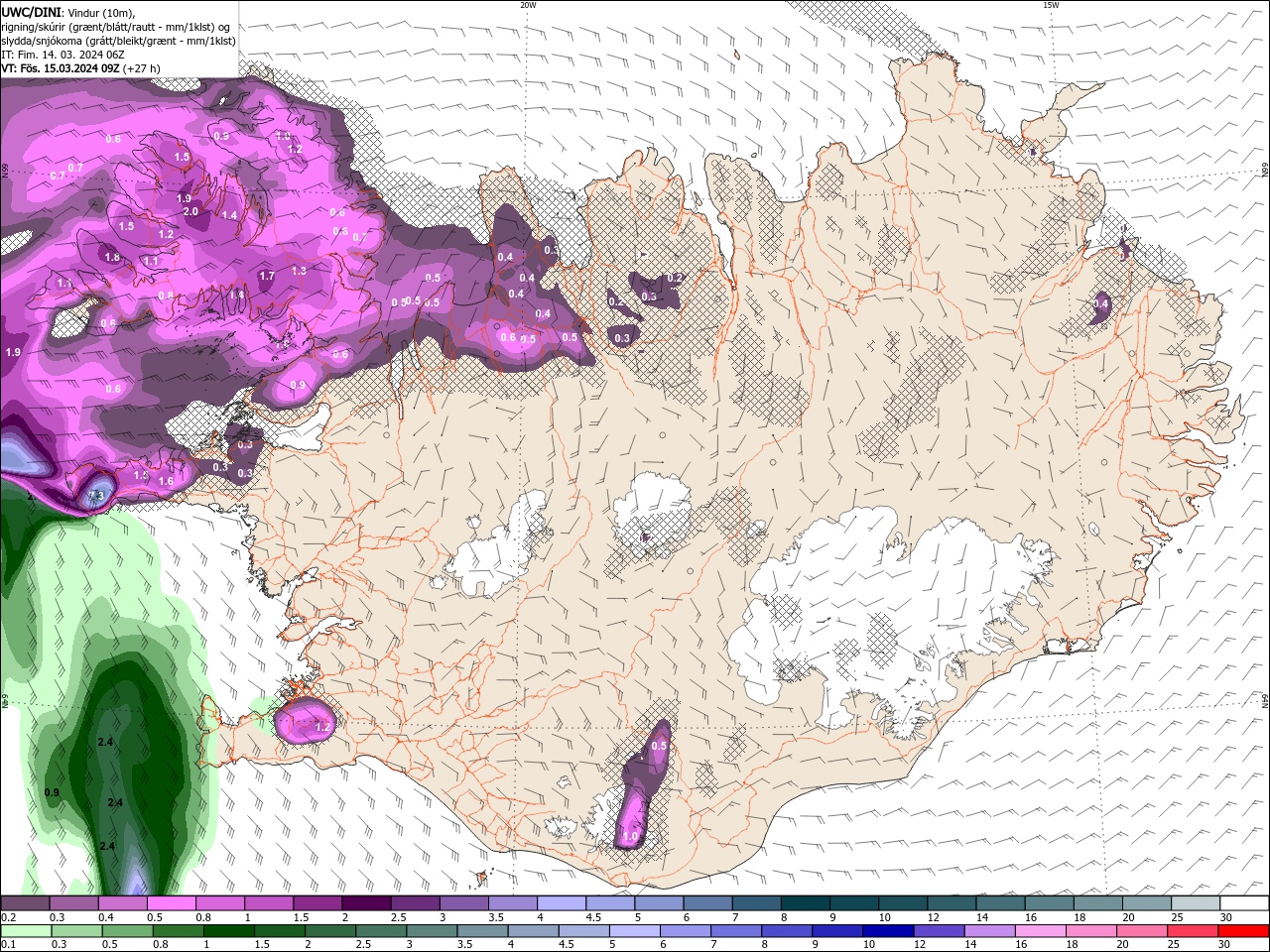The image size is (1270, 952).
Task: Pick the bright pink swatch between 0.5 and 0.8 on the snow legend
Action: pyautogui.click(x=171, y=903)
